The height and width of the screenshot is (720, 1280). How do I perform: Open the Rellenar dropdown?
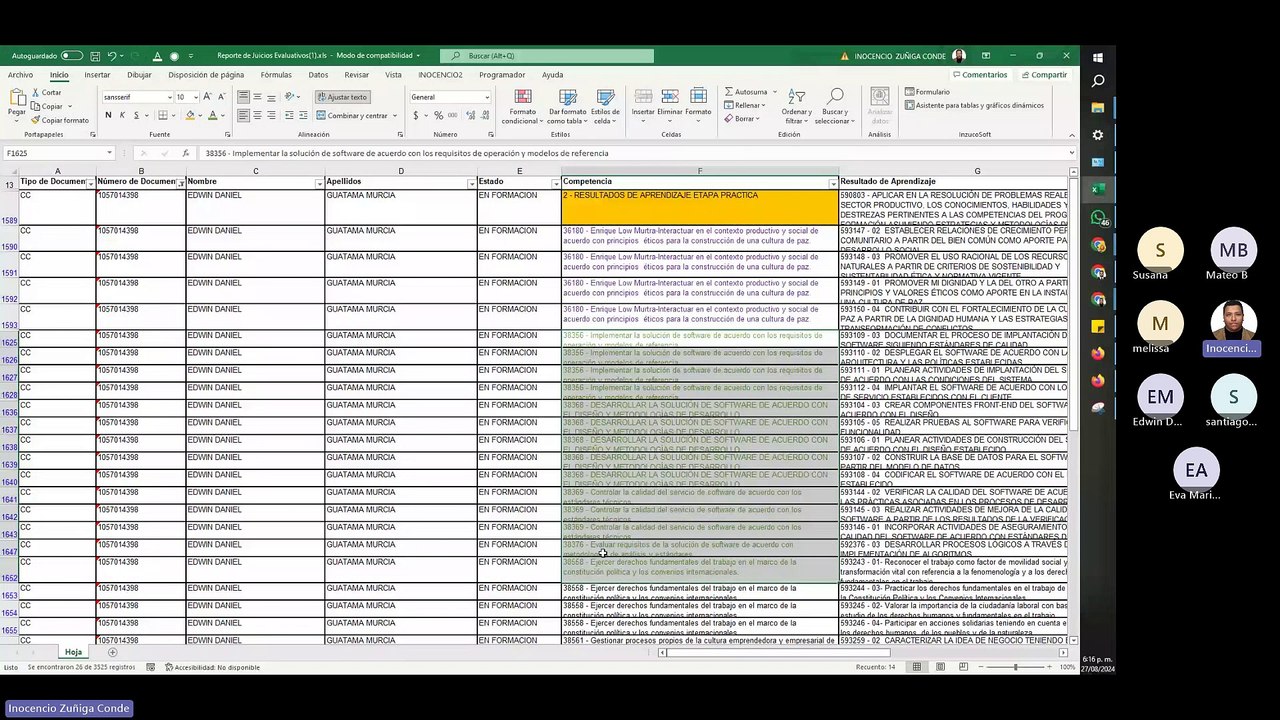coord(746,105)
